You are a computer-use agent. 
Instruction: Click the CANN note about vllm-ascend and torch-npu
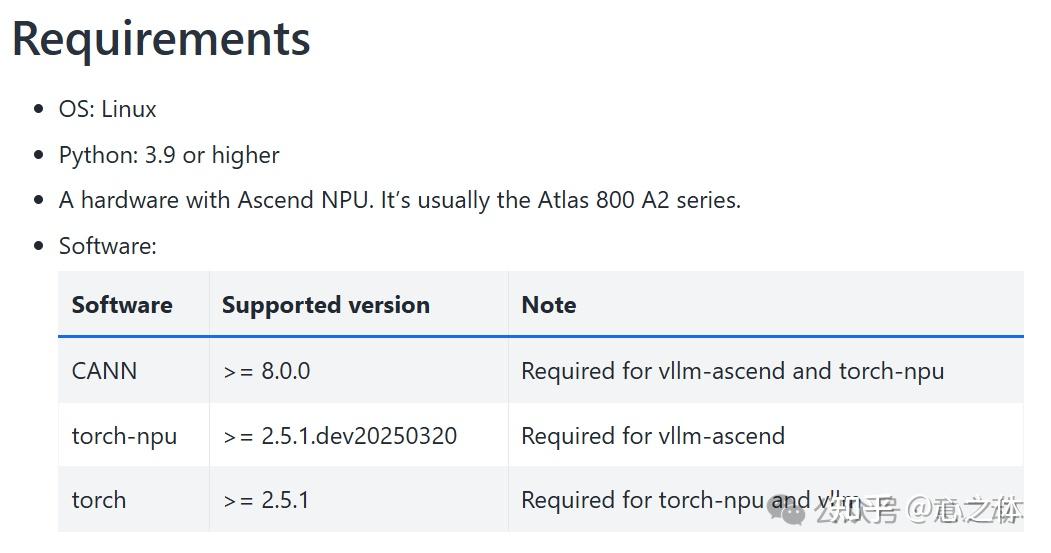(732, 371)
